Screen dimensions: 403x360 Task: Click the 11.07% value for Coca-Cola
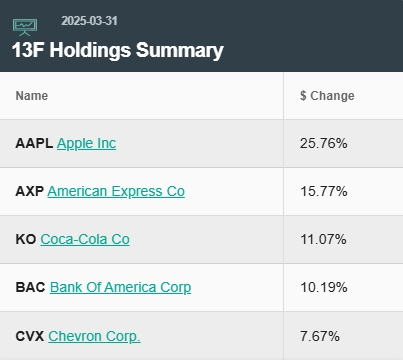(x=323, y=239)
